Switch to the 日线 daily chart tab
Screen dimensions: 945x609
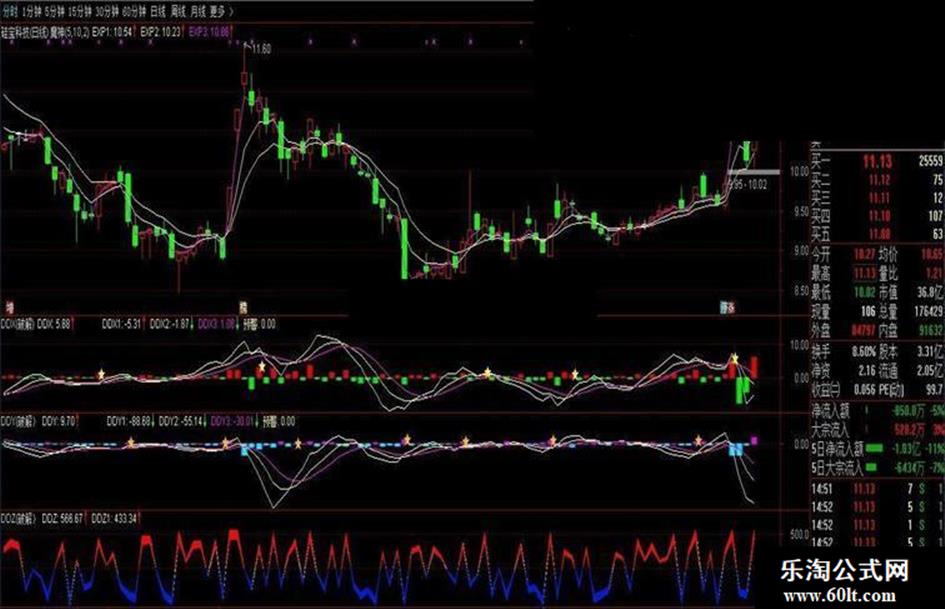click(159, 11)
